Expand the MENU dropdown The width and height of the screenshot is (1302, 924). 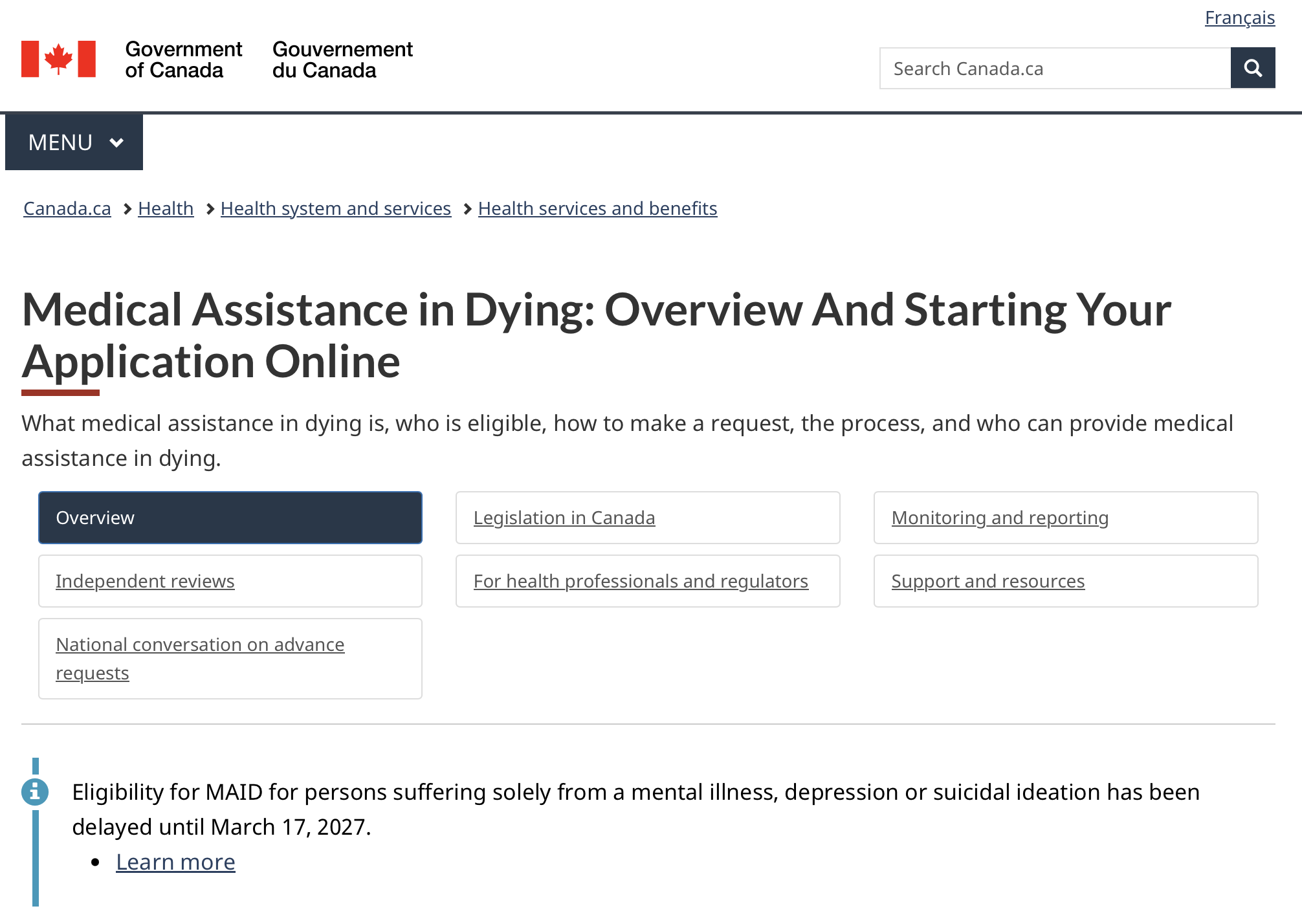[x=74, y=142]
